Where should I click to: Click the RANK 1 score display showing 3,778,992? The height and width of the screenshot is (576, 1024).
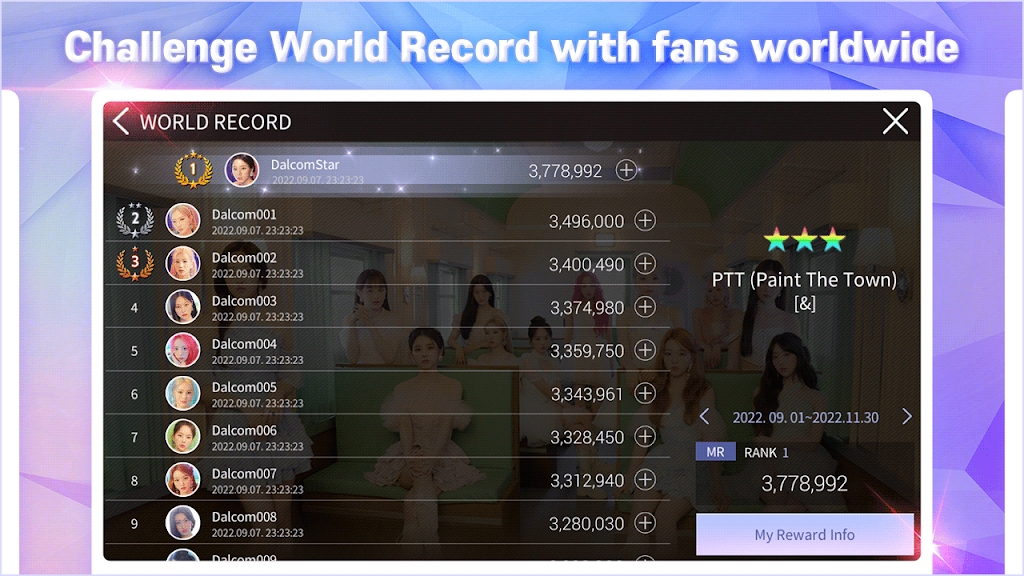pos(806,483)
